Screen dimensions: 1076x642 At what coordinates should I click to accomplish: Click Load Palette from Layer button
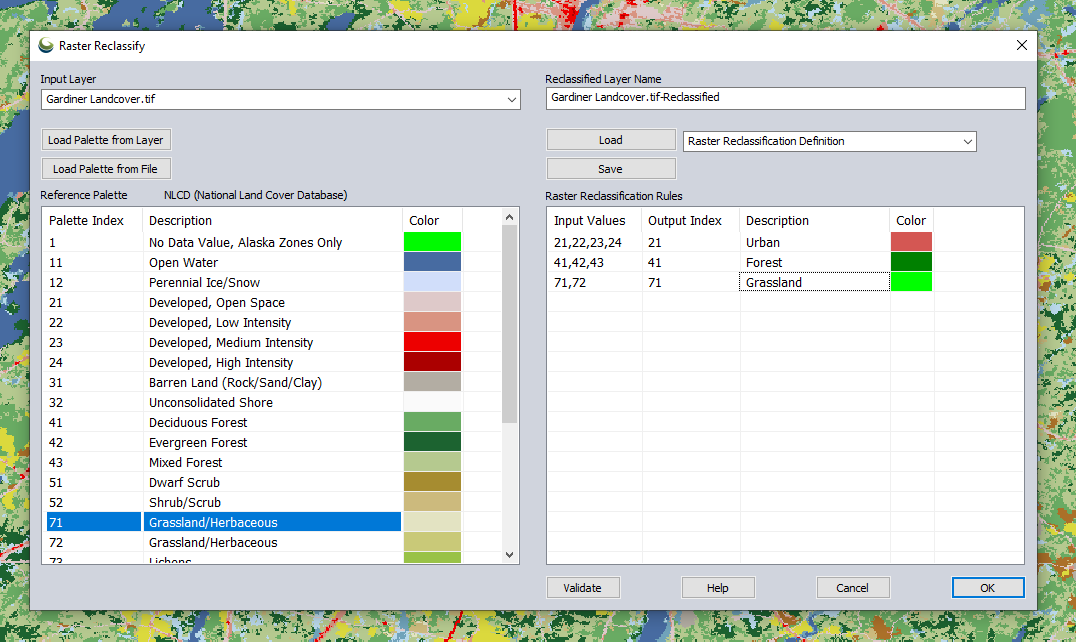[x=106, y=140]
